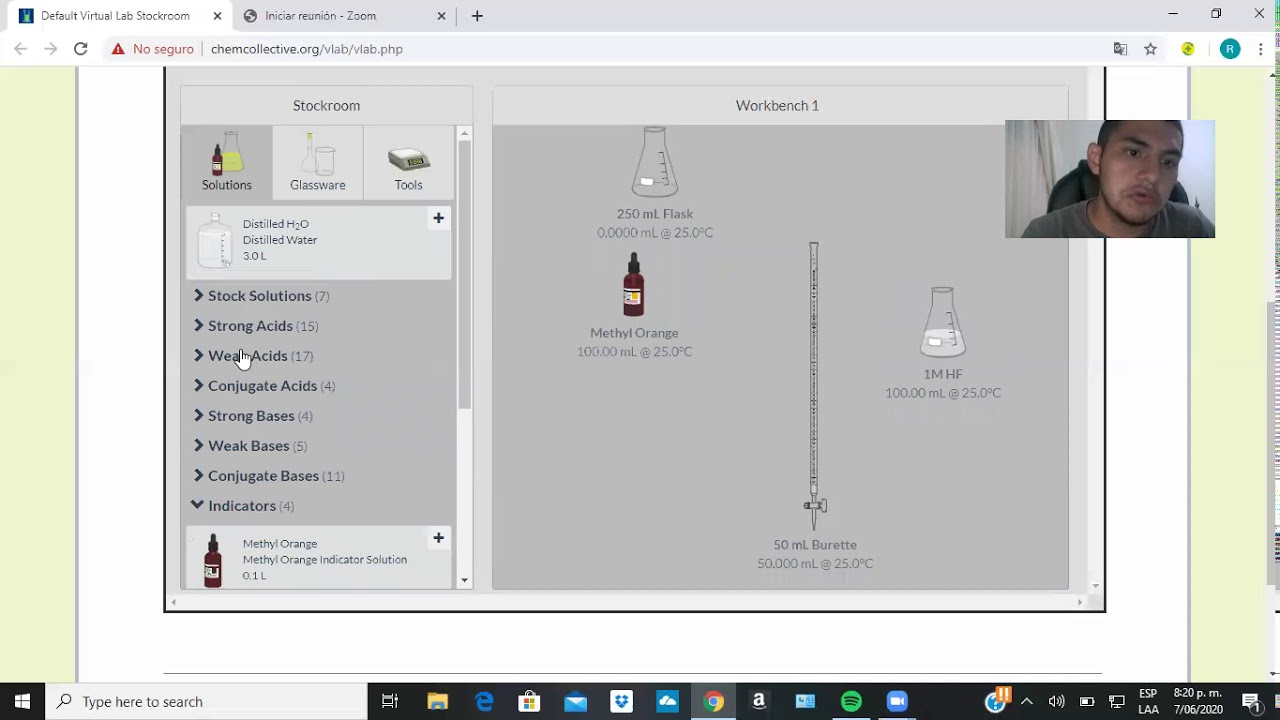The image size is (1280, 720).
Task: Open the Windows Start menu
Action: tap(23, 701)
